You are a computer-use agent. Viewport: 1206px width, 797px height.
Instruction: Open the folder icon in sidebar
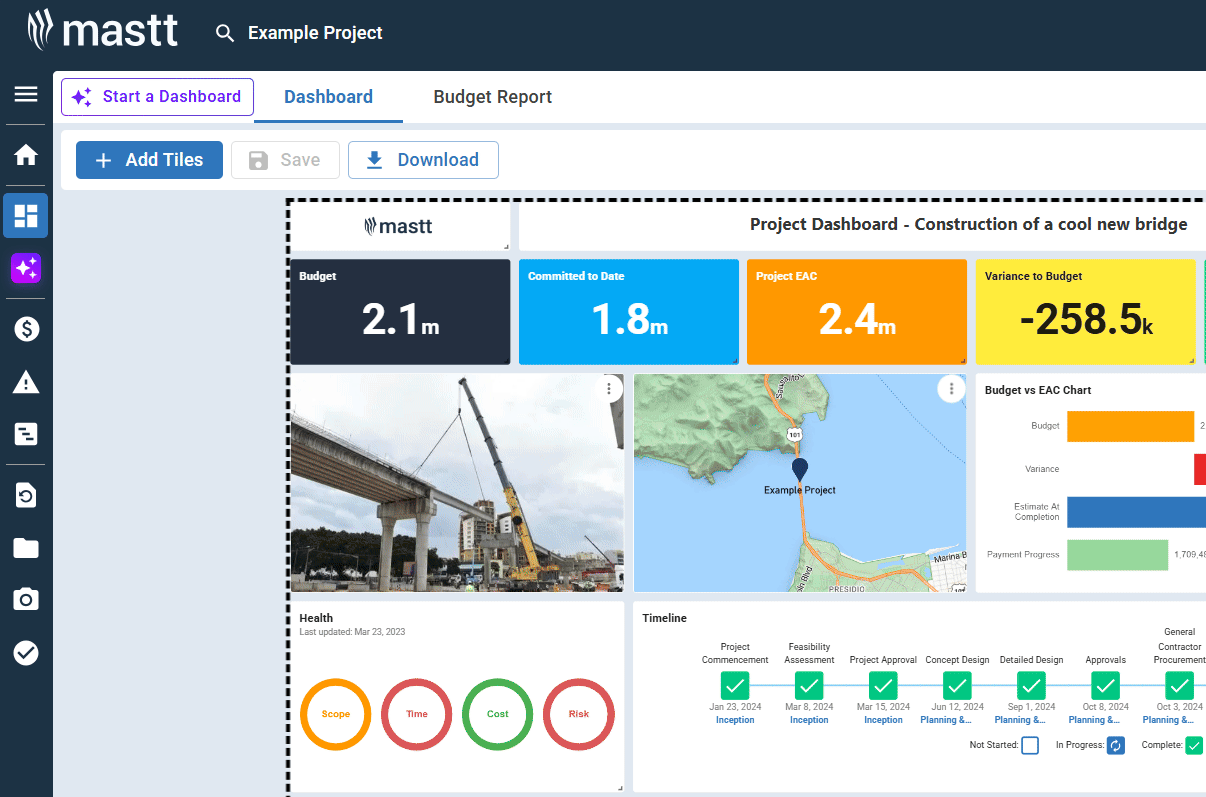coord(26,548)
